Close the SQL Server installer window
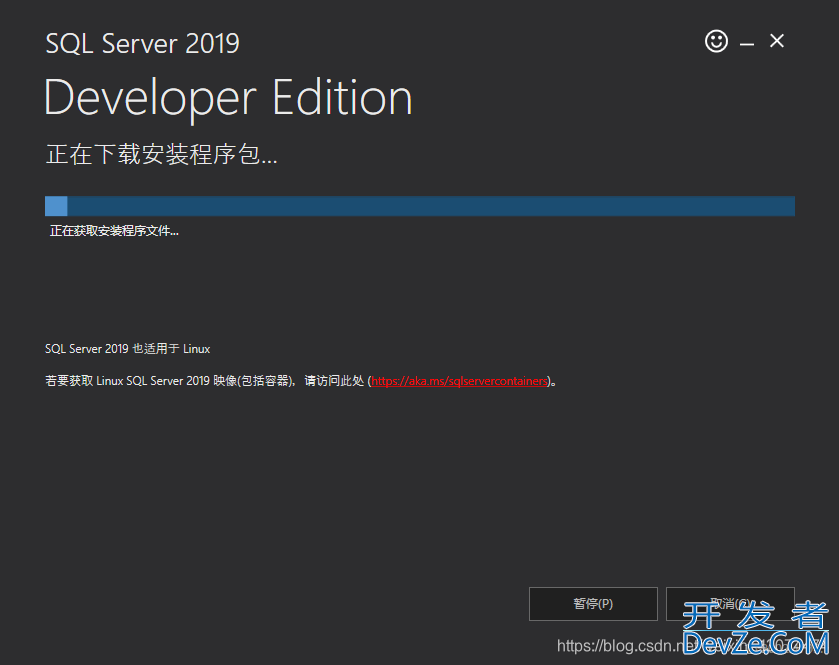839x665 pixels. [777, 41]
